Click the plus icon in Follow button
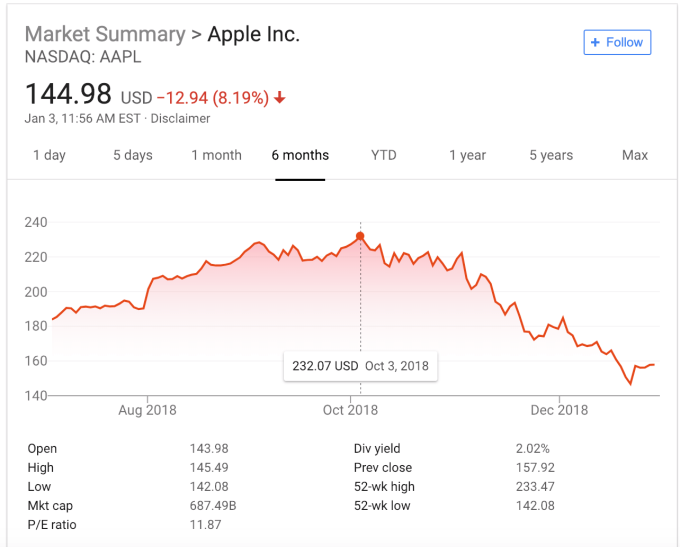 (596, 42)
